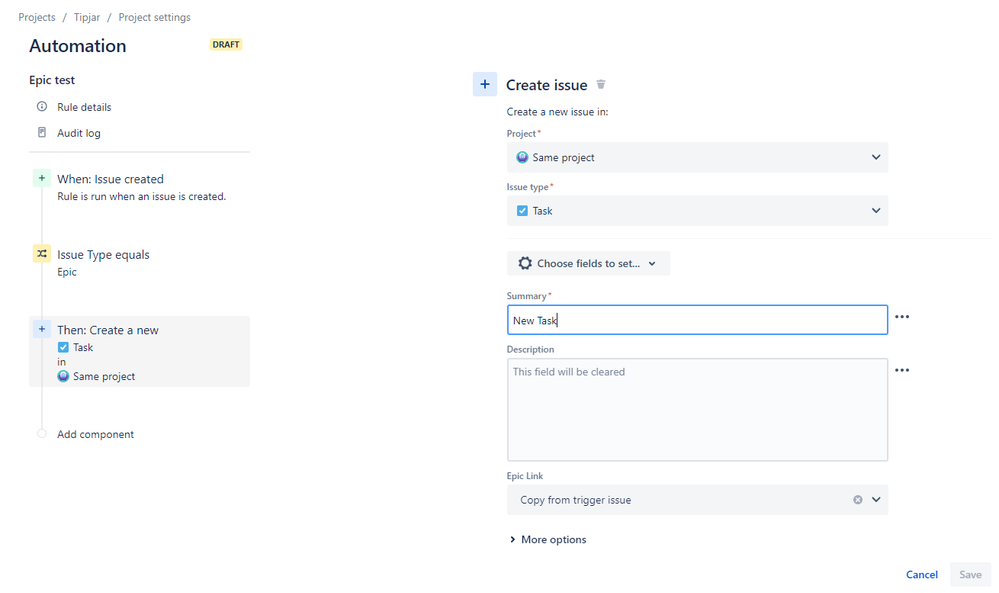
Task: Click the Epic value under Issue Type equals
Action: (67, 272)
